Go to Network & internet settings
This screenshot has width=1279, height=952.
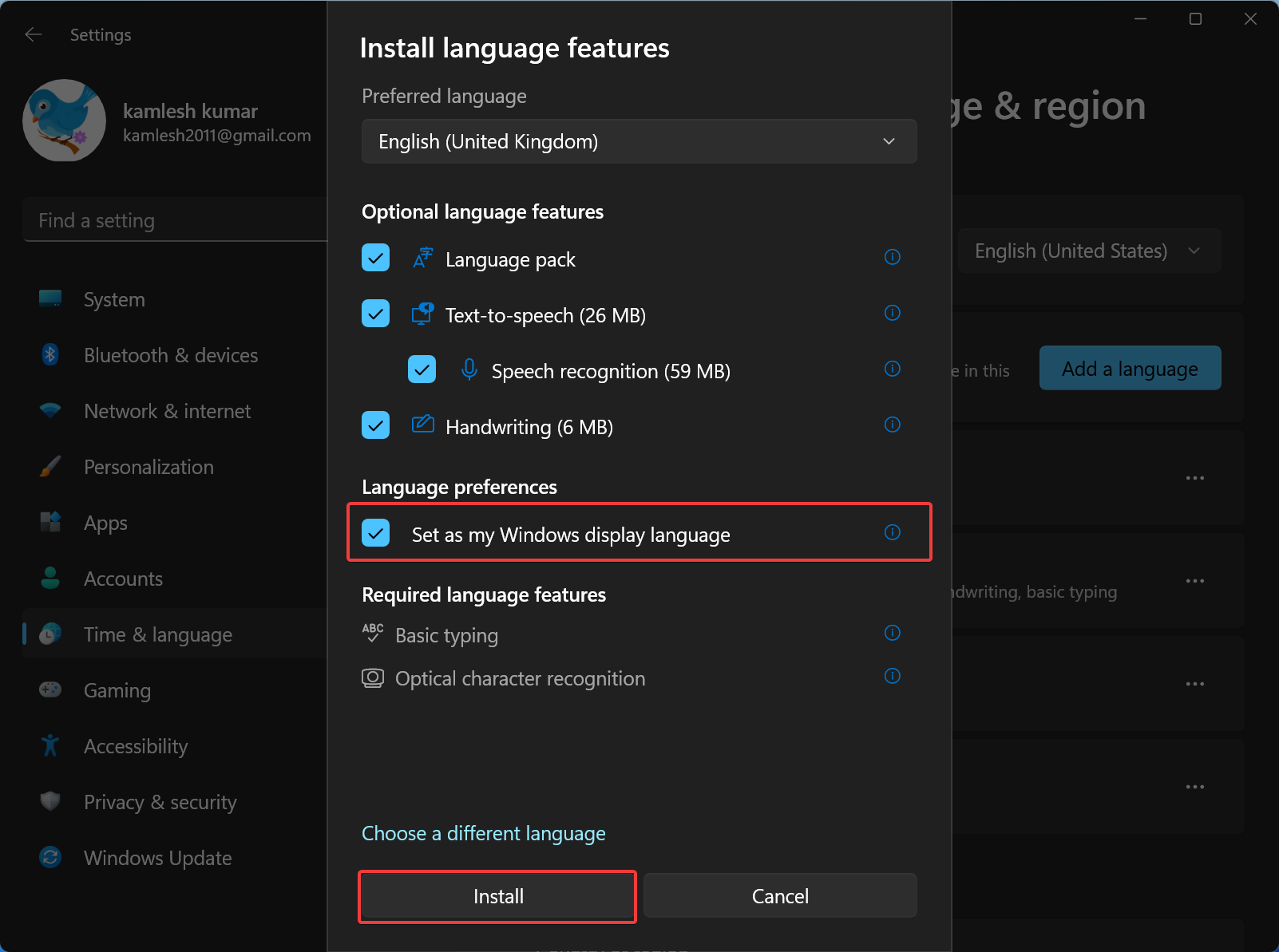tap(176, 411)
